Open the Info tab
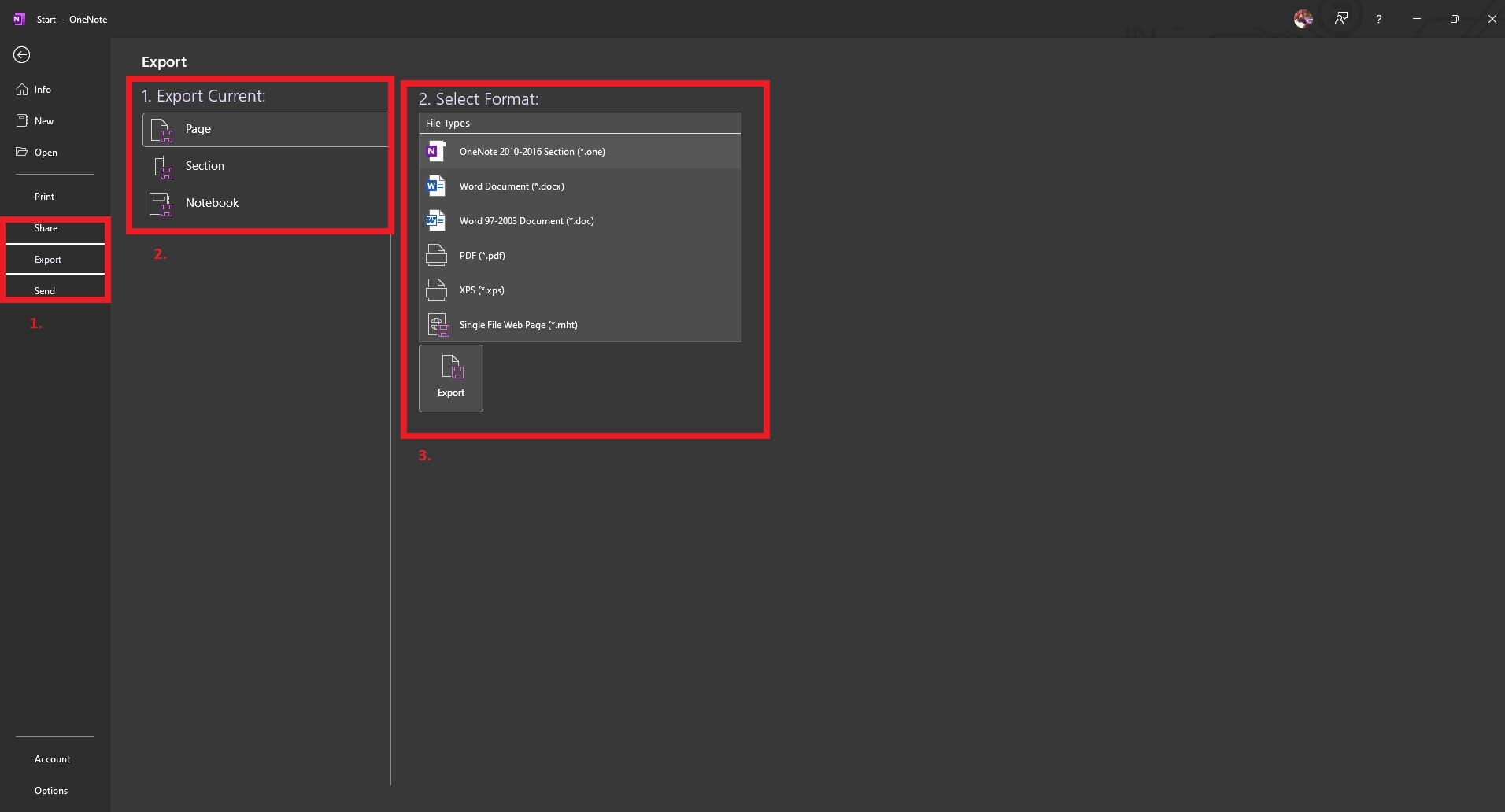The height and width of the screenshot is (812, 1505). (x=55, y=90)
